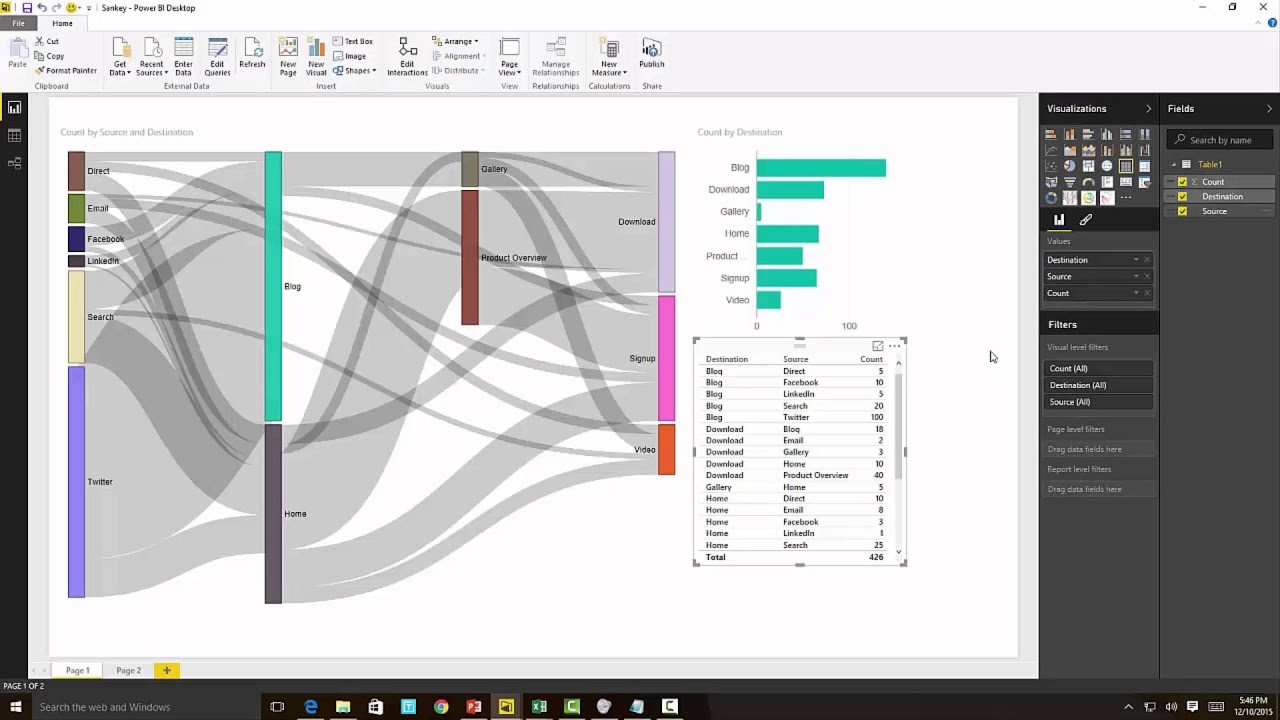Open the Page View dropdown
The image size is (1280, 720).
(x=510, y=56)
